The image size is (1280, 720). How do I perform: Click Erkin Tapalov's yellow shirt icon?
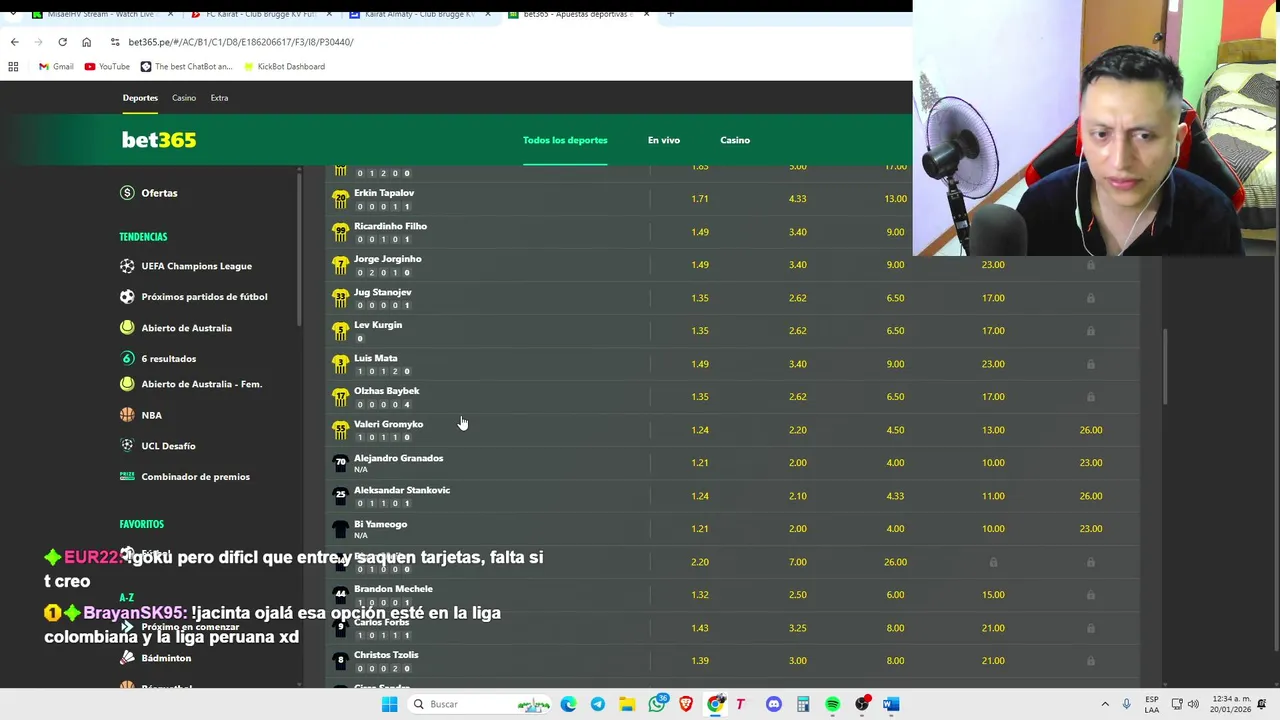[x=340, y=199]
